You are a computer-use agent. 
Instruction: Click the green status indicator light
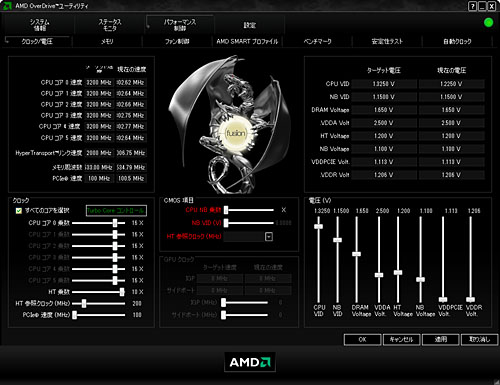488,23
